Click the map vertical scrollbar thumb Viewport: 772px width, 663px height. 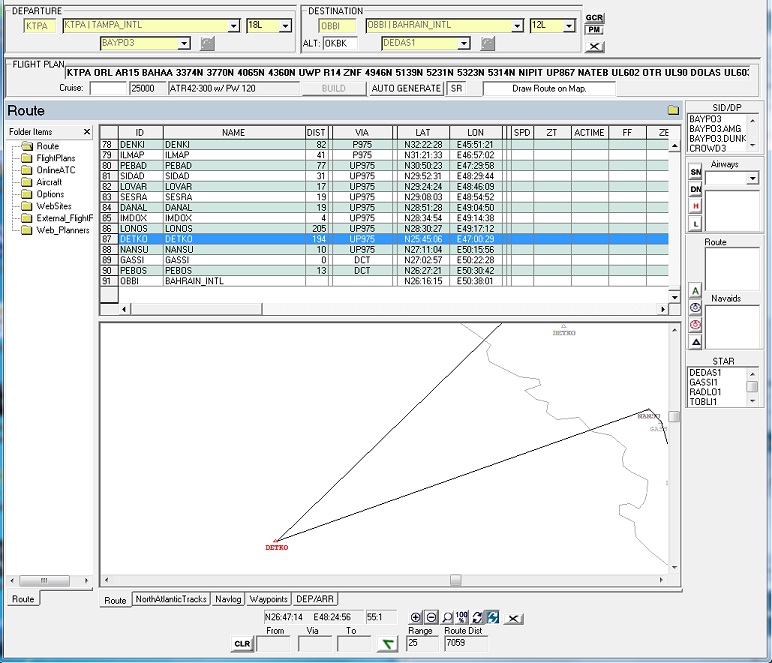click(674, 417)
